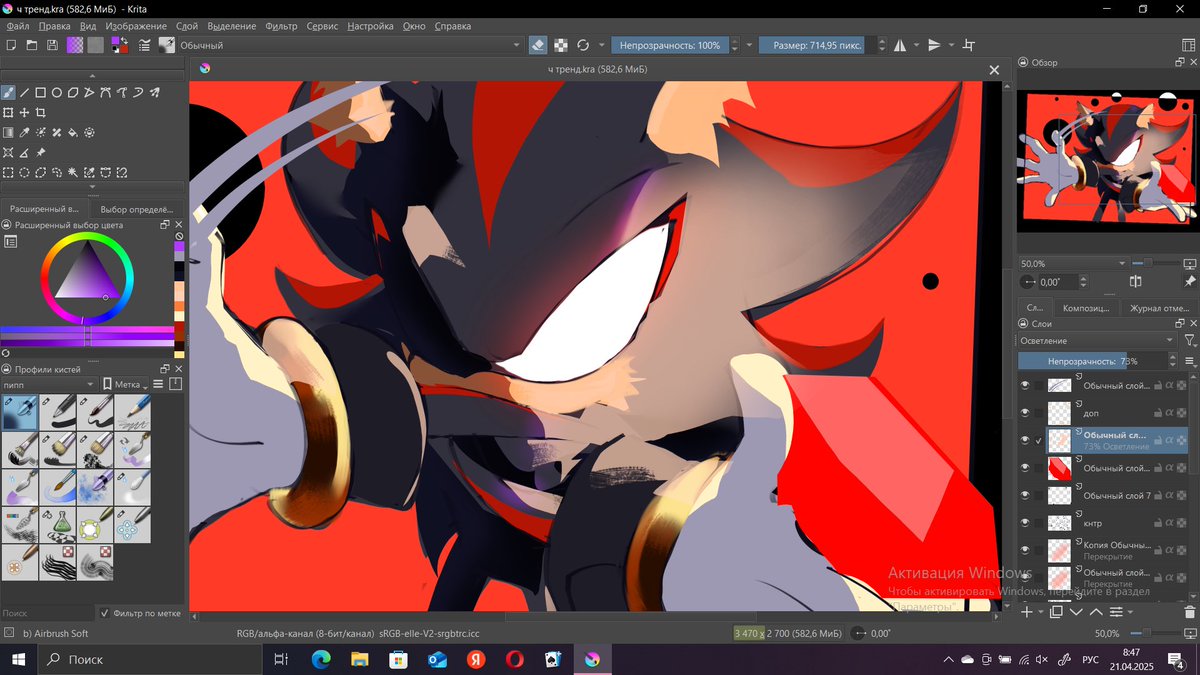Open the brush preset chooser
The height and width of the screenshot is (675, 1200).
(166, 45)
